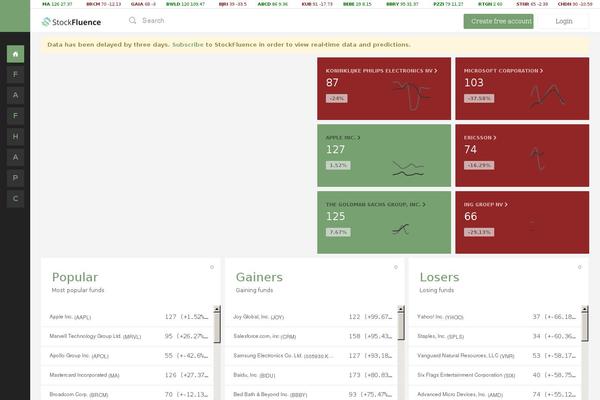Click the Losers panel heading
The image size is (600, 400).
click(x=439, y=277)
